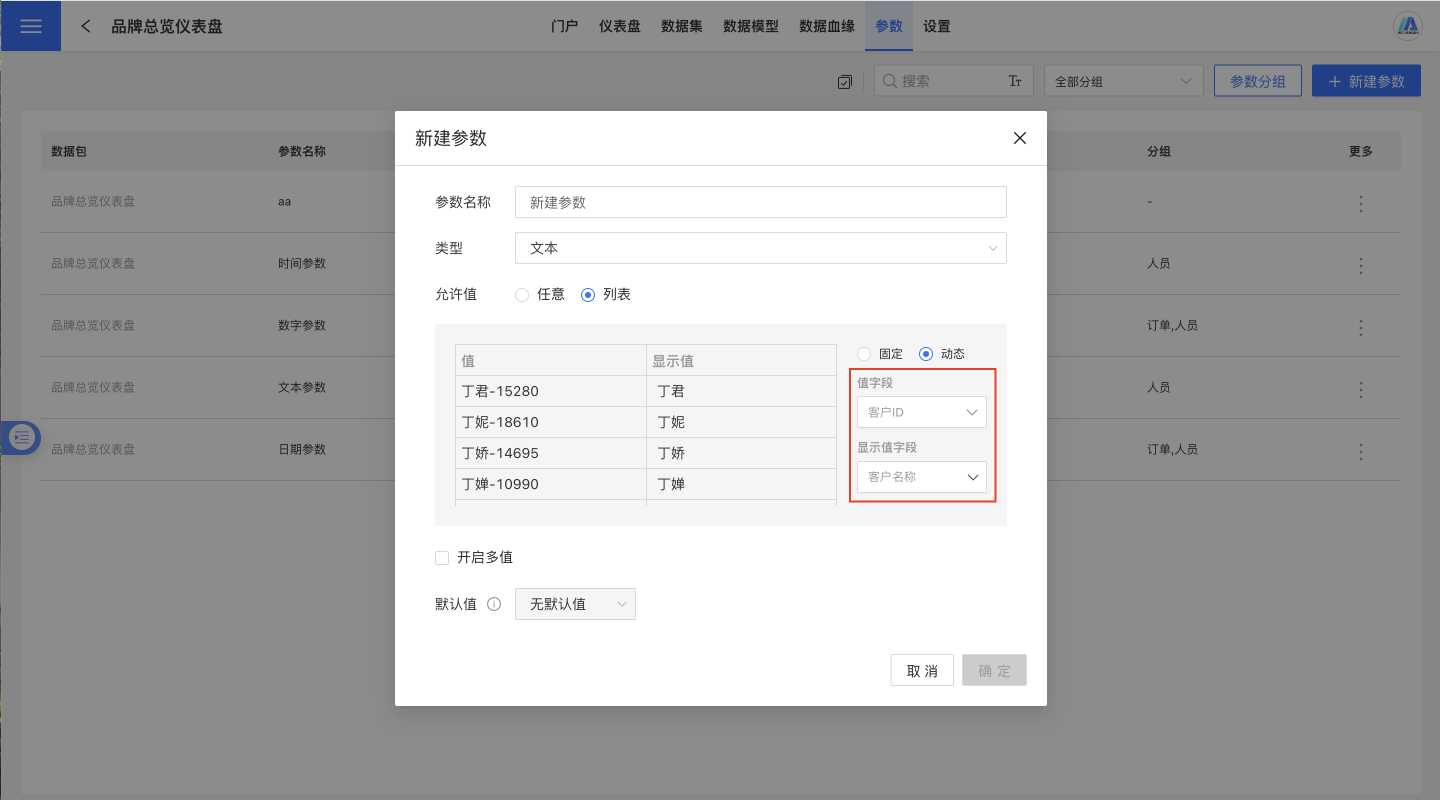Go to the 数据血缘 tab
This screenshot has width=1440, height=800.
point(826,26)
